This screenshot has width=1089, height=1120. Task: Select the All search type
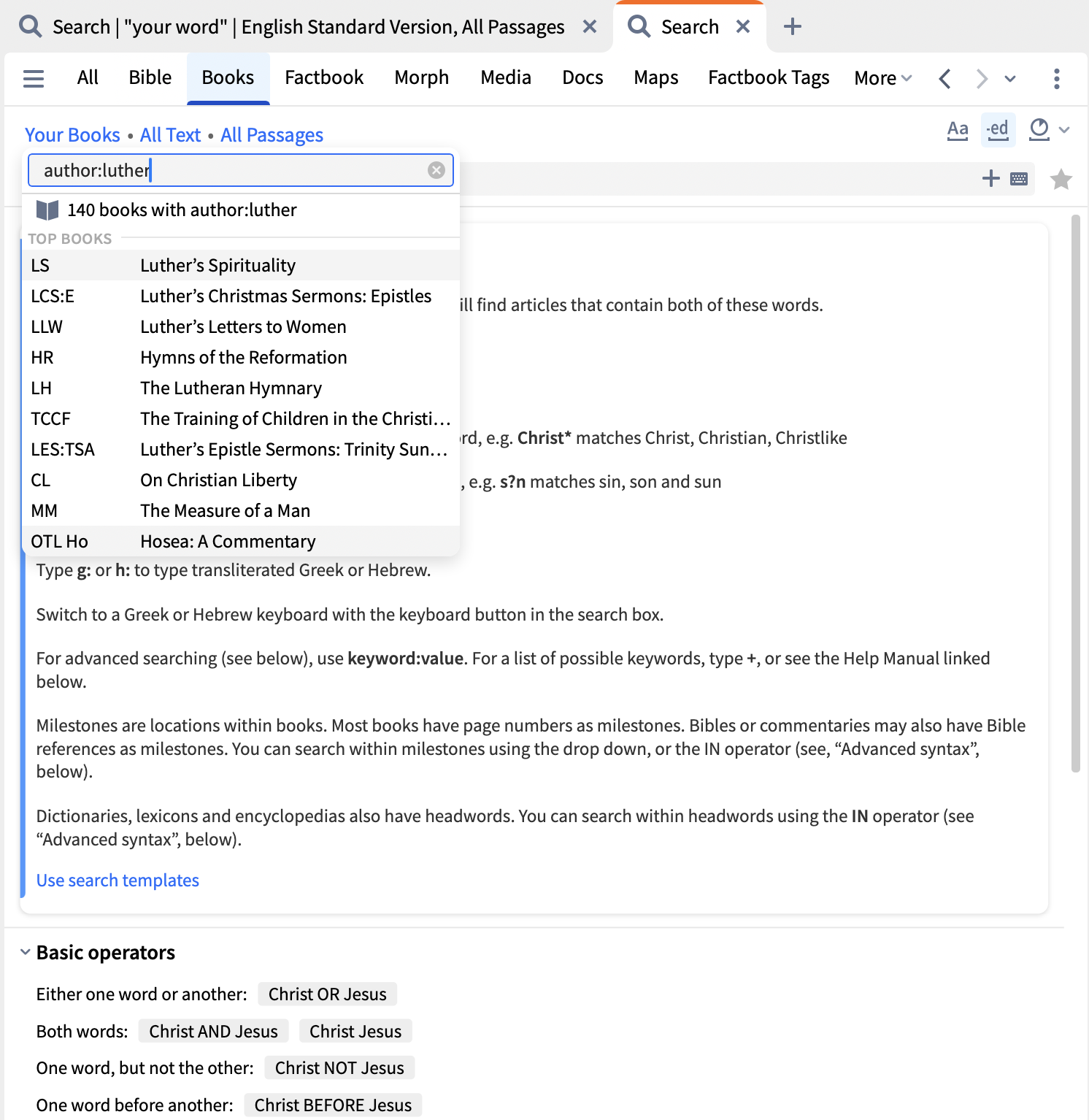tap(88, 77)
